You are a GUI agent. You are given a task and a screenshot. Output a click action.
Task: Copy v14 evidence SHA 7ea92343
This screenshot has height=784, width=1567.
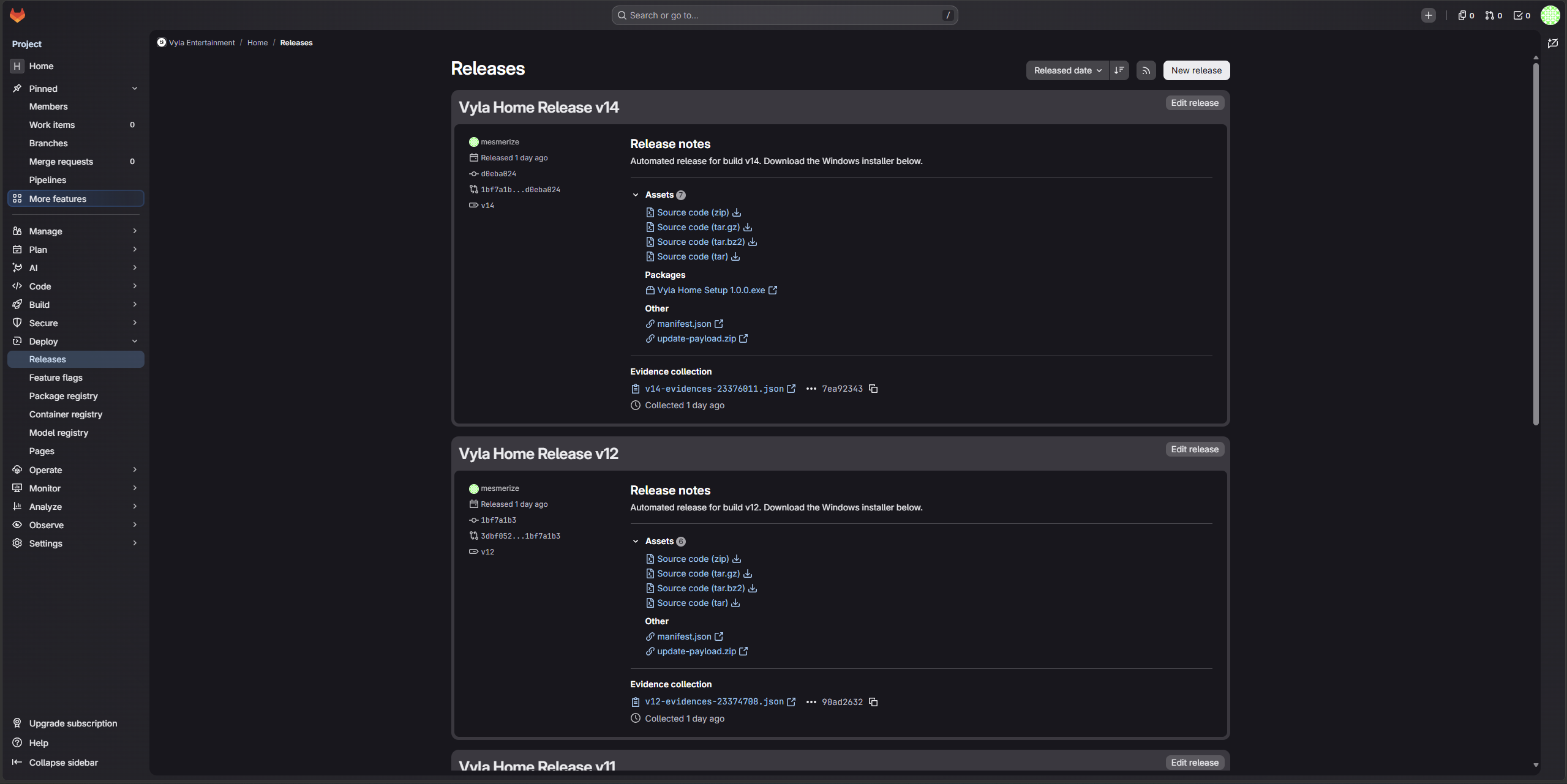pos(873,389)
